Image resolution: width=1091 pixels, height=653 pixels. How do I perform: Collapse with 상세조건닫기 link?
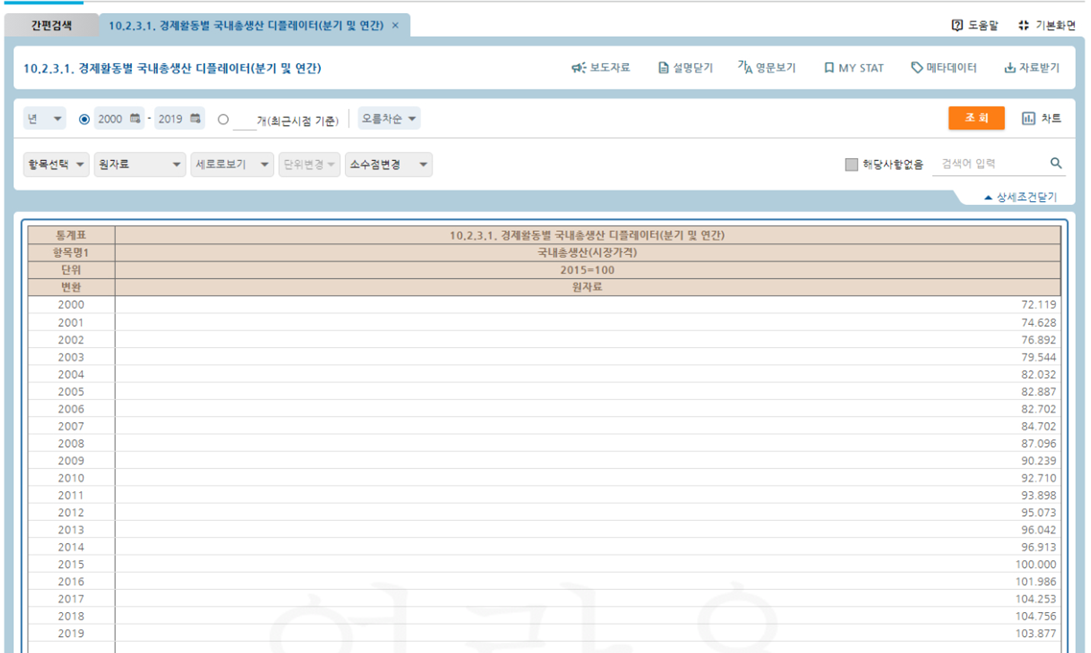coord(1020,198)
